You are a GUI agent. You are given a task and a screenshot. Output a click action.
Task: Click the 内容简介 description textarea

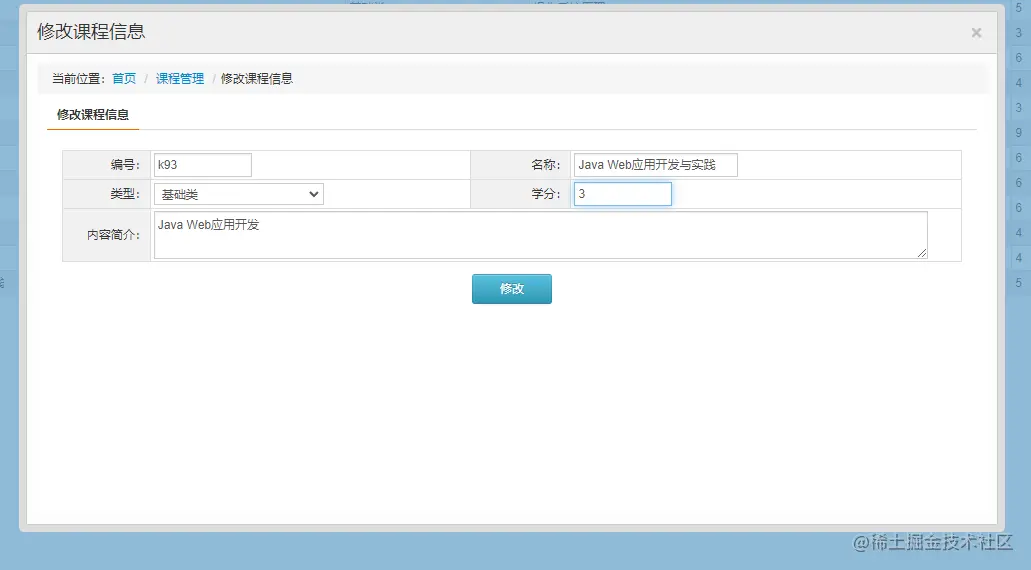click(x=540, y=235)
